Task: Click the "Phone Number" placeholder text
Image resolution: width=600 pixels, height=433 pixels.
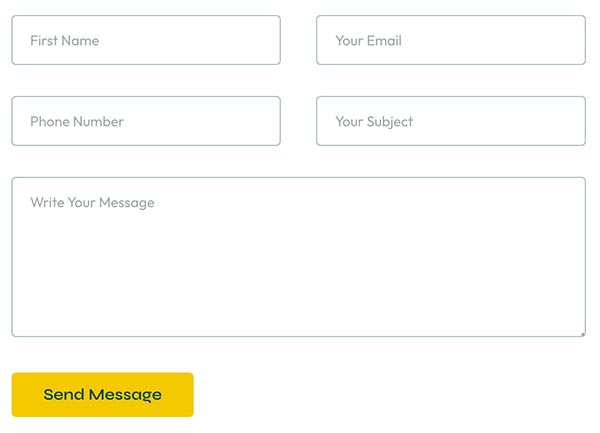Action: tap(77, 122)
